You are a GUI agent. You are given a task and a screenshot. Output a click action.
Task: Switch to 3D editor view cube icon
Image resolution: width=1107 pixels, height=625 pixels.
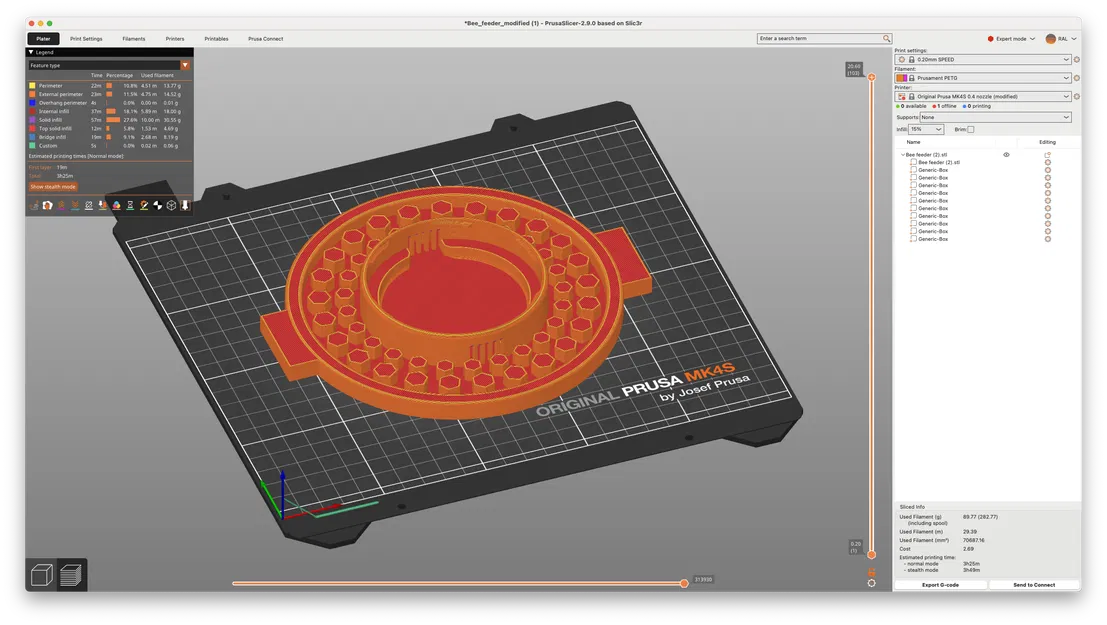pyautogui.click(x=42, y=575)
